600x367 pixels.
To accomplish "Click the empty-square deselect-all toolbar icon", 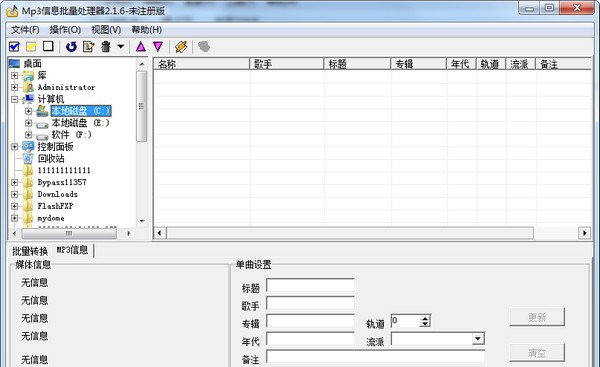I will coord(48,46).
